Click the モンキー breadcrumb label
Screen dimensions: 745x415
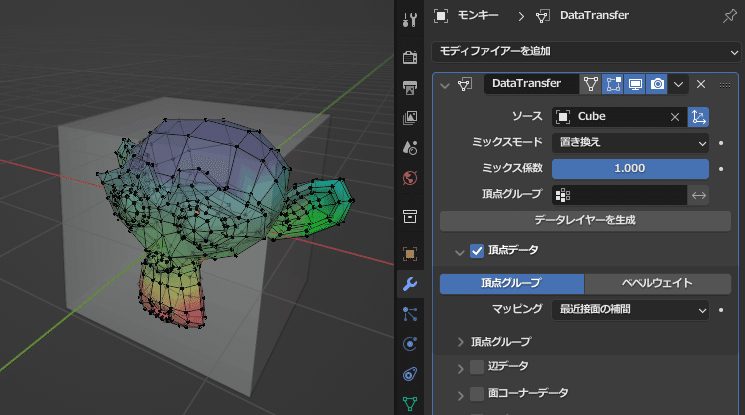tap(478, 15)
